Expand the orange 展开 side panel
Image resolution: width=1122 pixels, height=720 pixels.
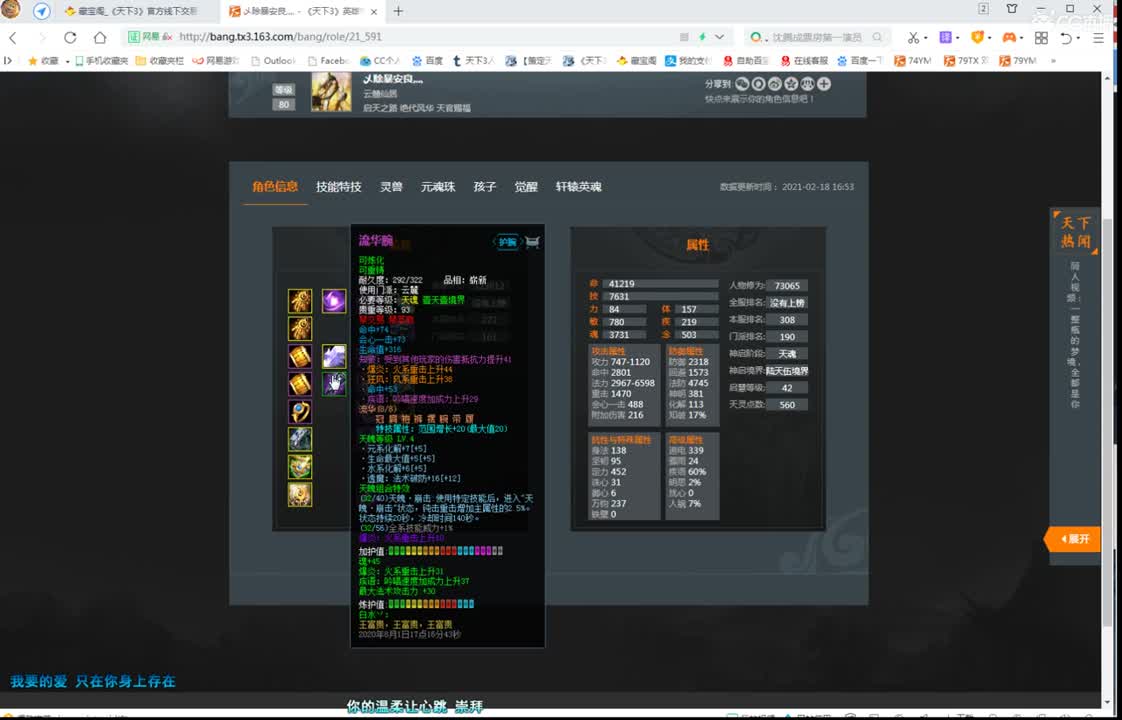click(1074, 539)
